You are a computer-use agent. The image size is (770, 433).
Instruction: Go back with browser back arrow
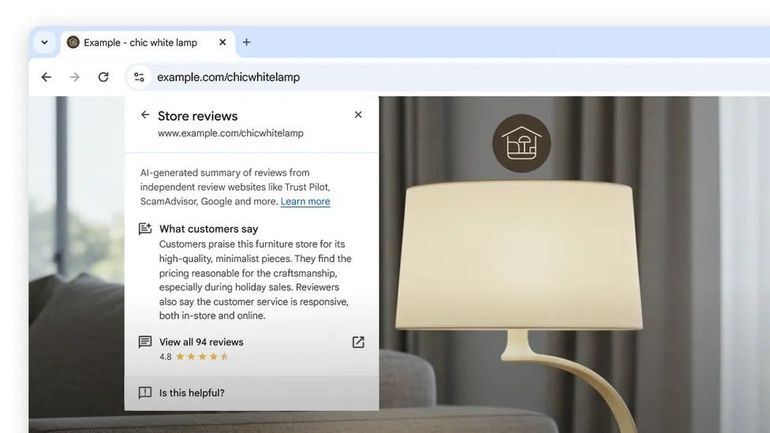click(46, 77)
